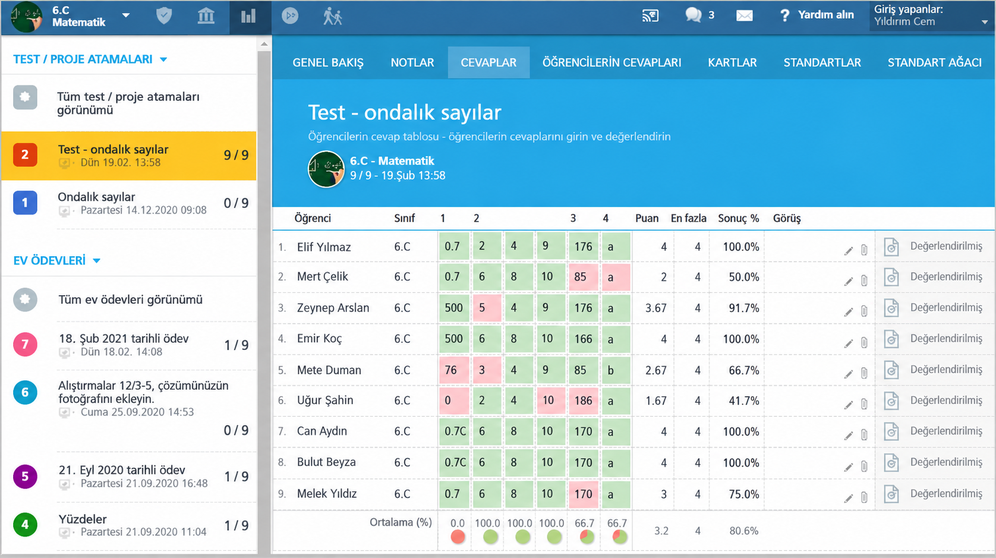The height and width of the screenshot is (558, 996).
Task: Open the chat messages icon
Action: pos(693,15)
